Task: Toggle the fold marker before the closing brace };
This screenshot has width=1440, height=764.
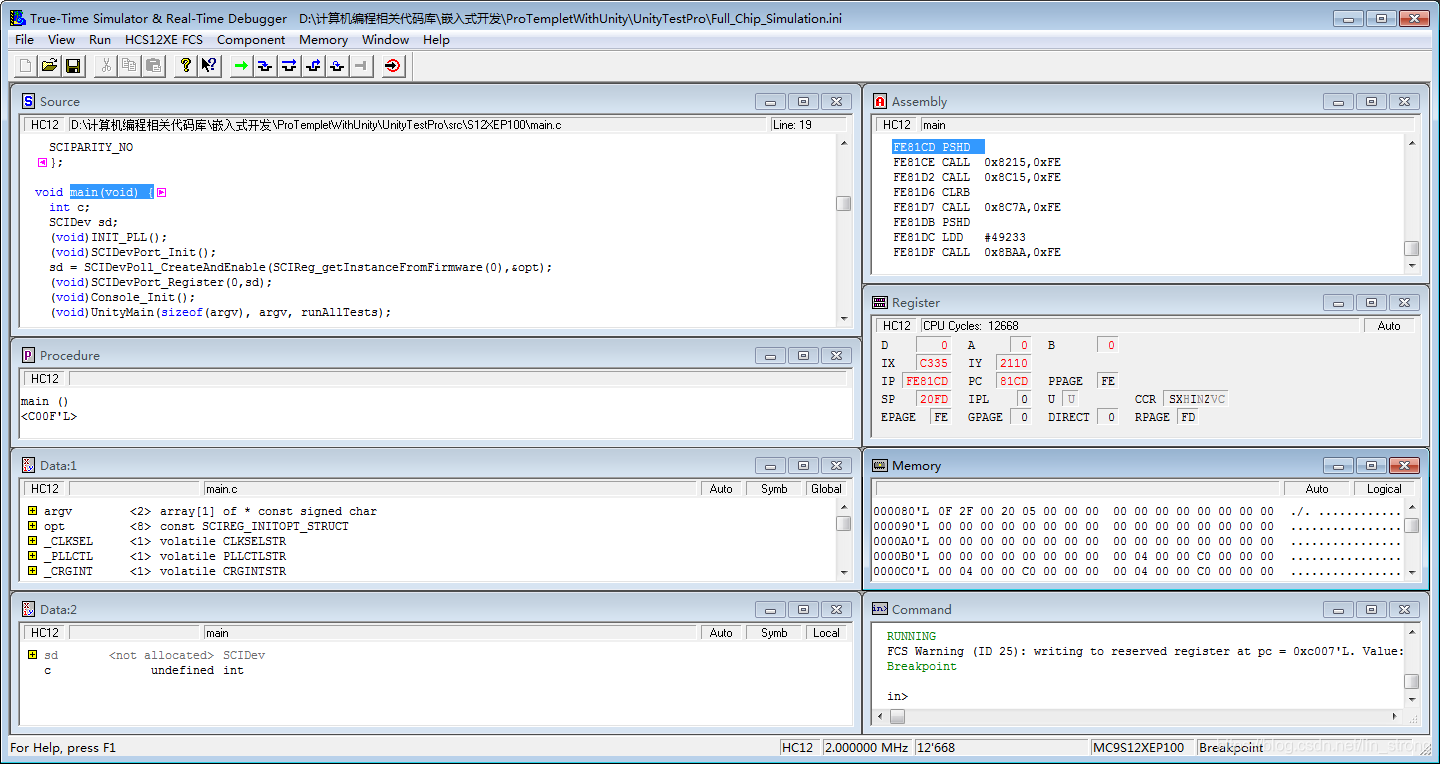Action: pos(42,162)
